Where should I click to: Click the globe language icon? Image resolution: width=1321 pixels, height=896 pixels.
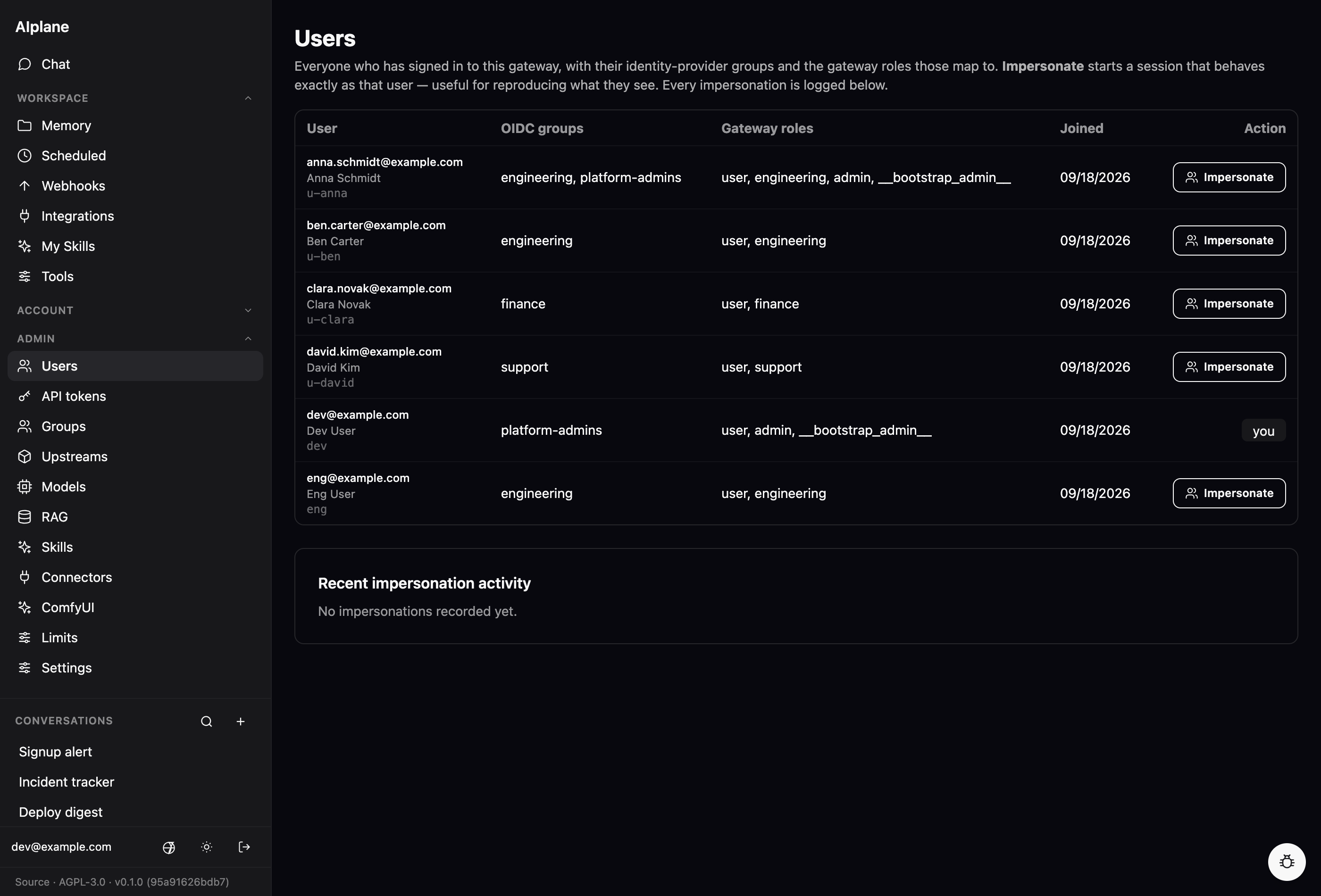point(169,847)
